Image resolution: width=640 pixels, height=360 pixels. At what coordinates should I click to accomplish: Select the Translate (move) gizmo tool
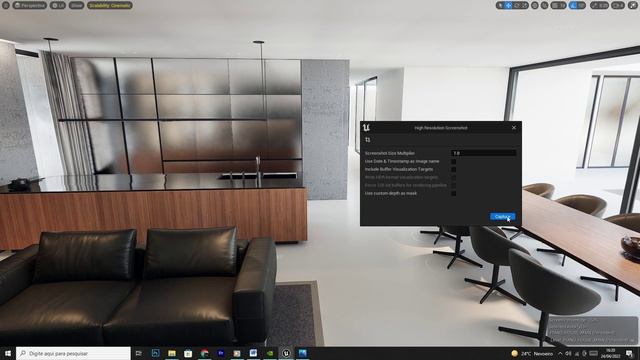pos(509,5)
